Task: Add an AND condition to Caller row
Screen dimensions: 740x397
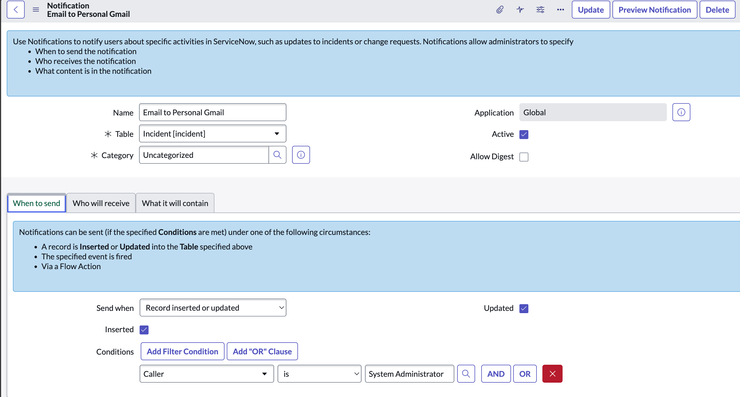Action: point(496,374)
